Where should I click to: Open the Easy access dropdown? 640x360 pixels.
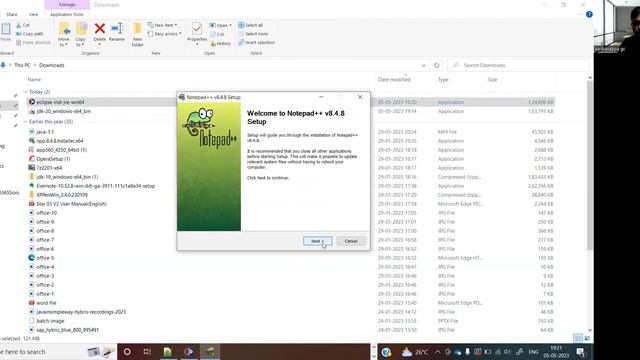(164, 34)
